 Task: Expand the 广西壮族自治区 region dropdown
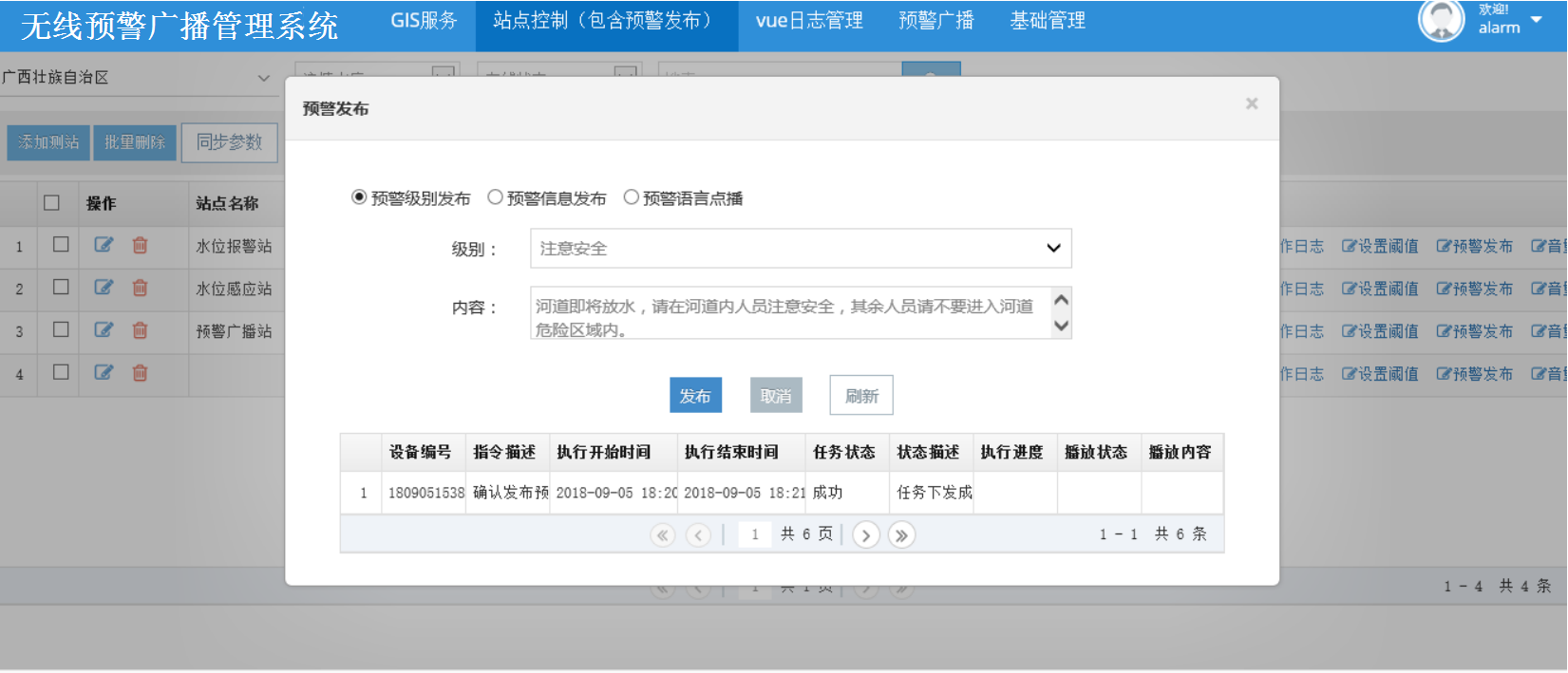263,78
